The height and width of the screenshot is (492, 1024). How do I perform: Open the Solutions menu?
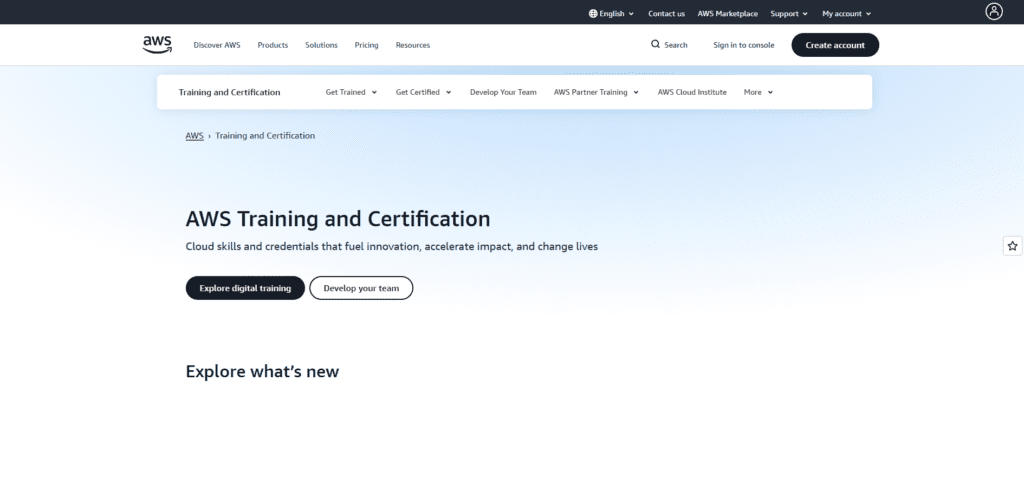tap(321, 45)
